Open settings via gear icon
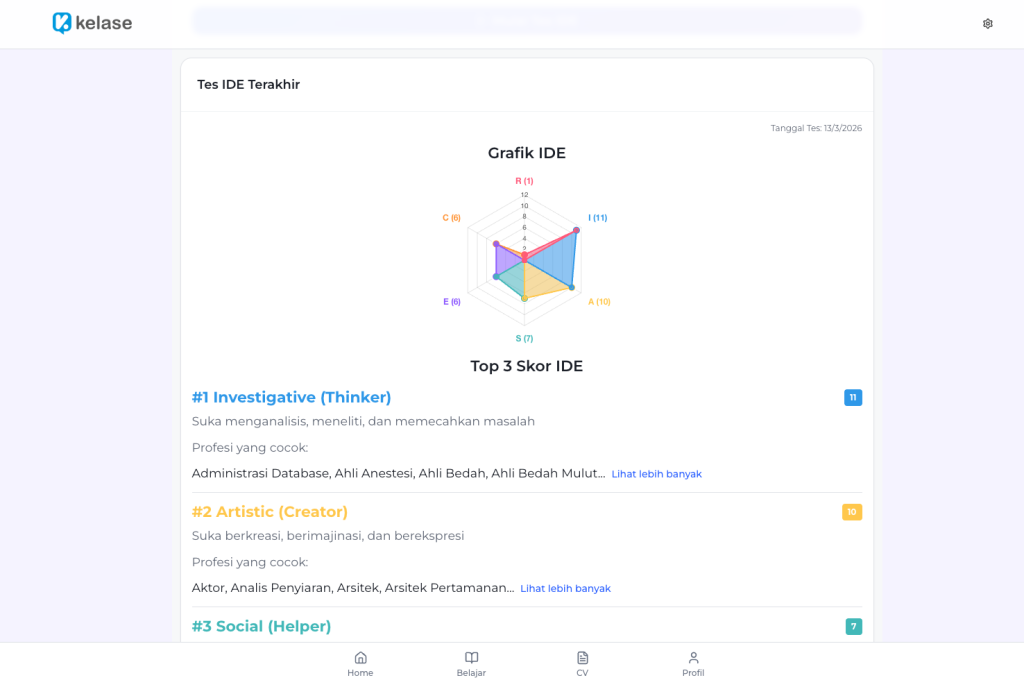This screenshot has width=1024, height=687. pos(987,23)
